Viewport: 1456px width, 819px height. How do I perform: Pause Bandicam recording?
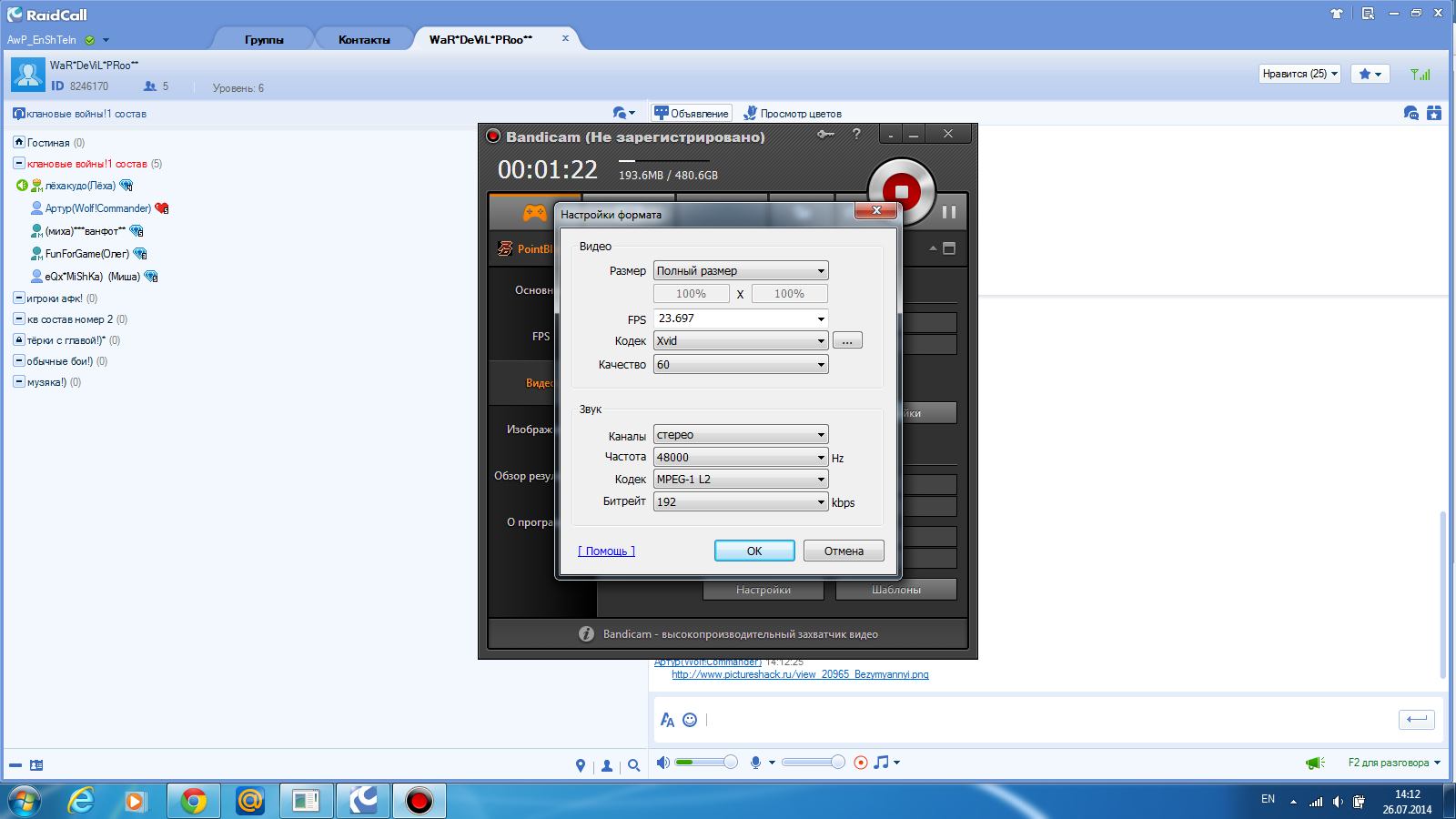point(948,212)
